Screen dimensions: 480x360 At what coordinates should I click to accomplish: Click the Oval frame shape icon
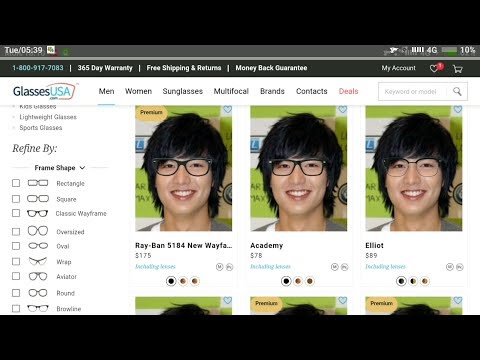[x=38, y=246]
